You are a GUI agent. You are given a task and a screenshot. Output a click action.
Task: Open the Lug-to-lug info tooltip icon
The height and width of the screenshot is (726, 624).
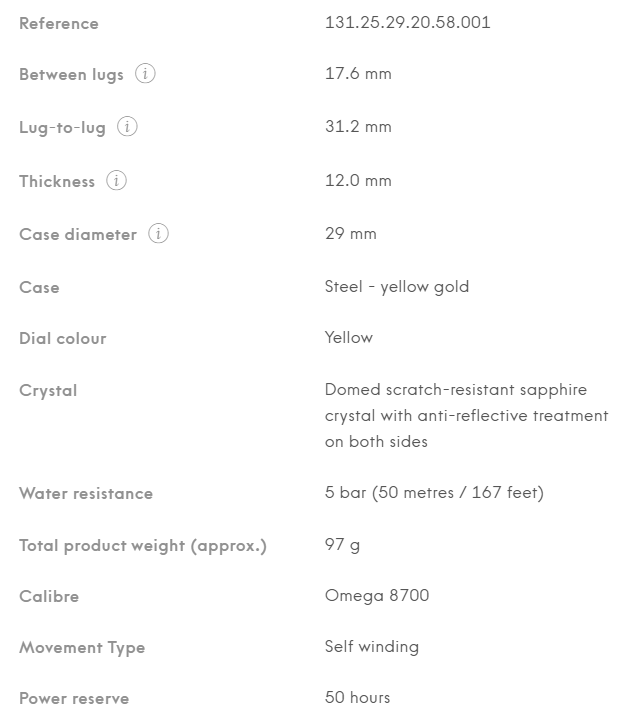coord(127,127)
